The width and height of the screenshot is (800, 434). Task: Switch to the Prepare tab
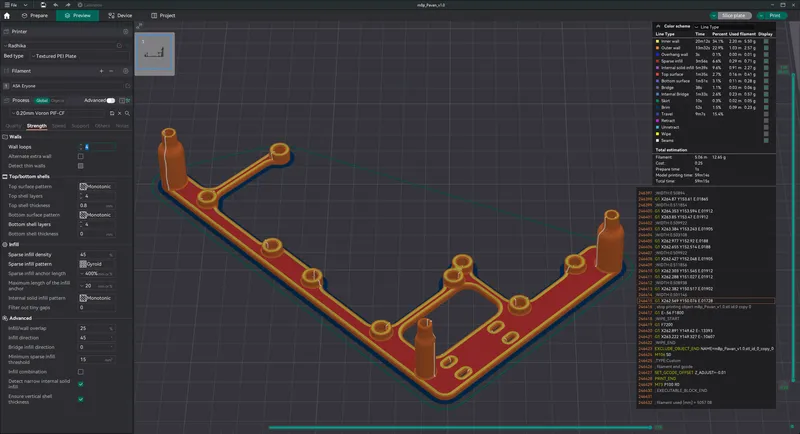[x=35, y=16]
